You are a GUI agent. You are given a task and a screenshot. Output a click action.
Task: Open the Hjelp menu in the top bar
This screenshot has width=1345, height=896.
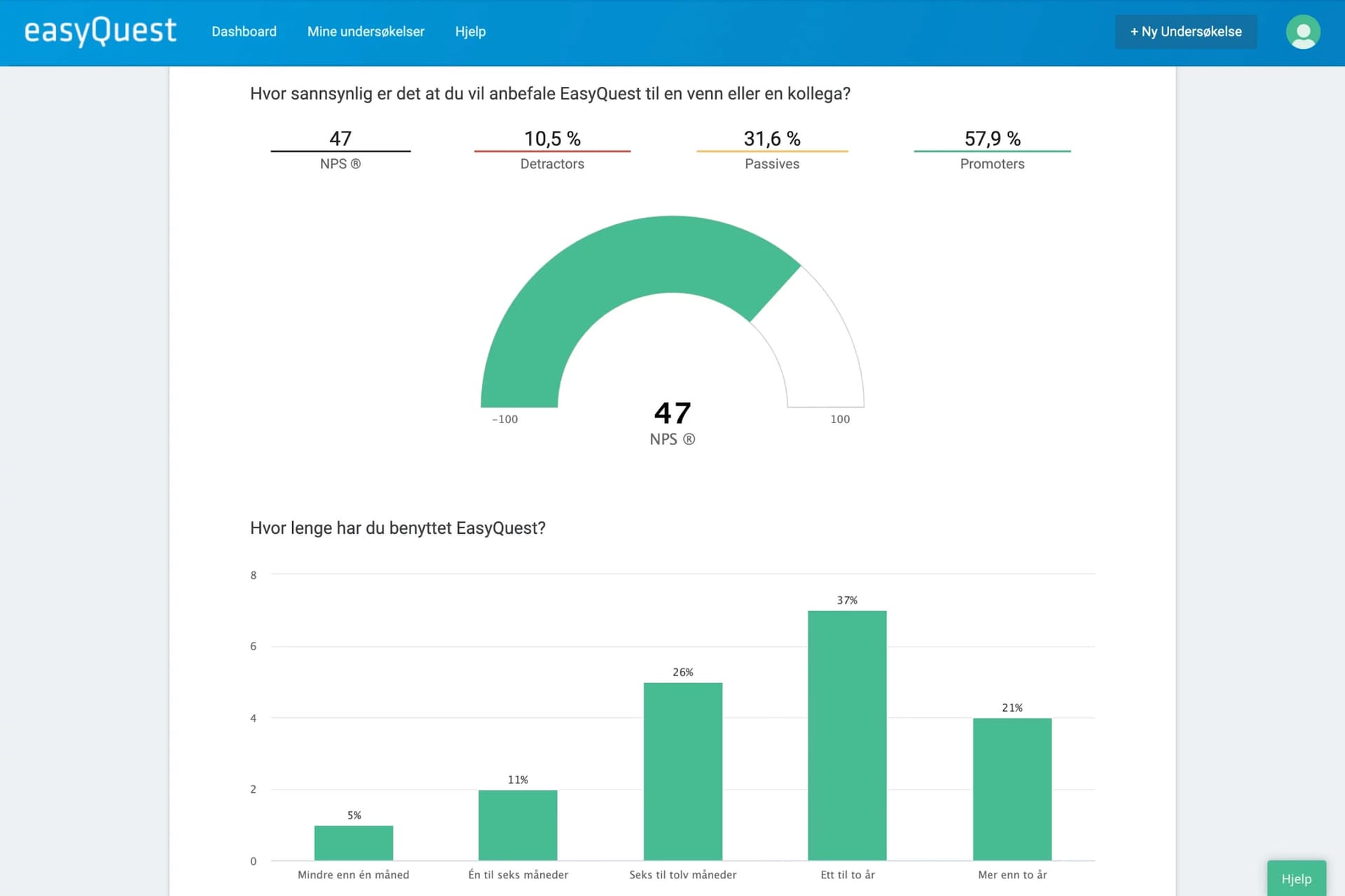(470, 32)
